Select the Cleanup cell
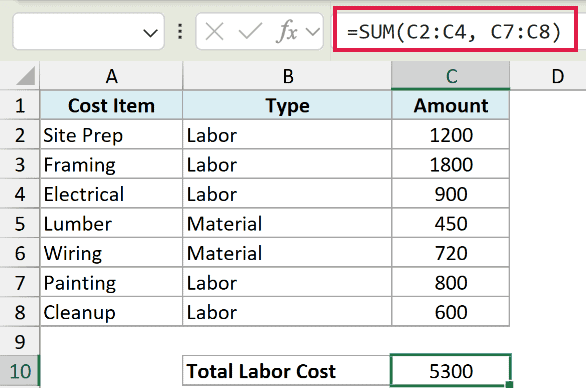The height and width of the screenshot is (388, 586). [111, 312]
